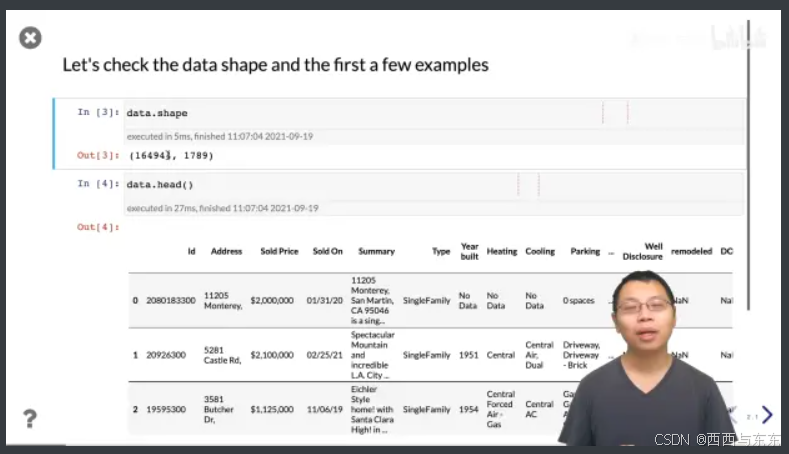Click '0 spaces' parking cell

pos(579,300)
